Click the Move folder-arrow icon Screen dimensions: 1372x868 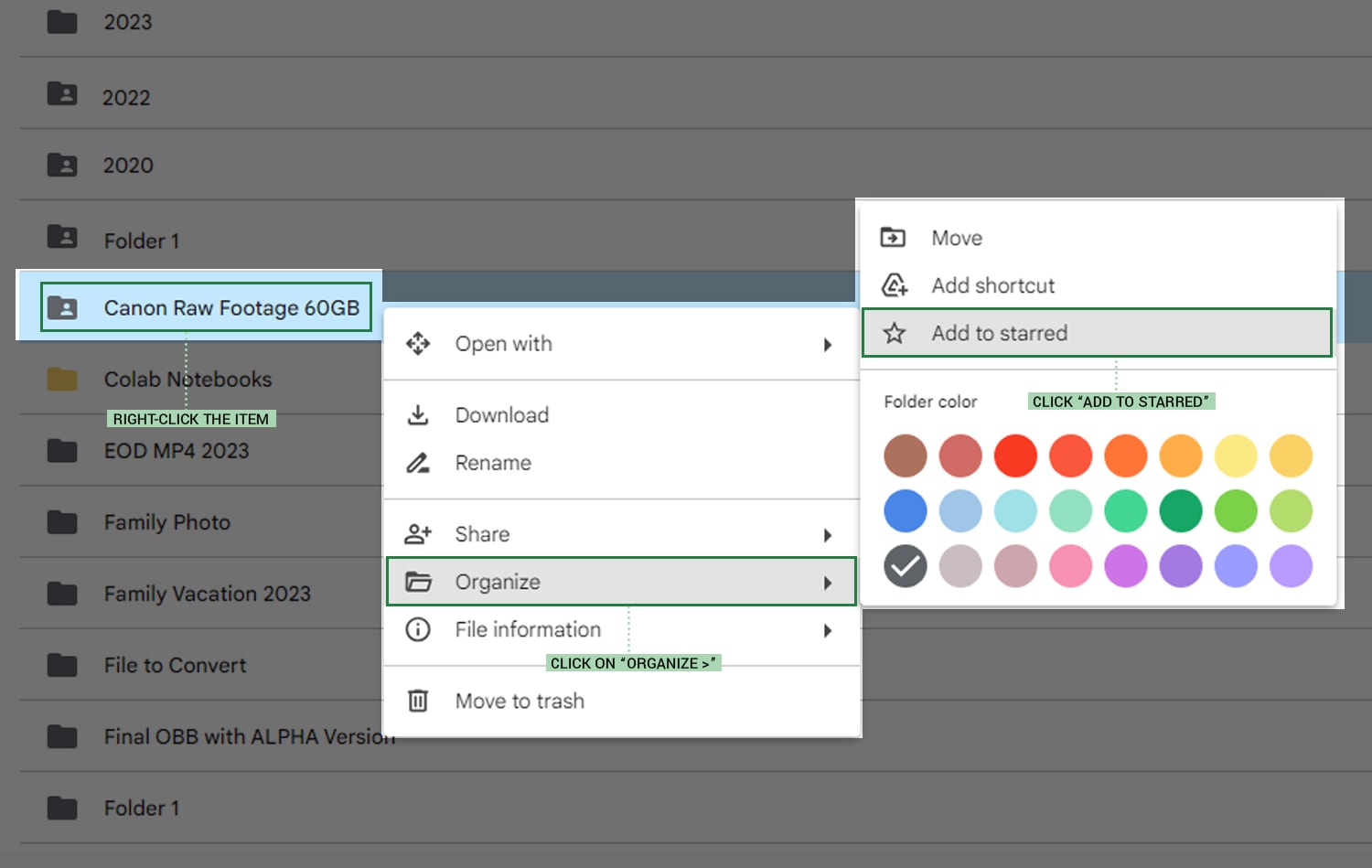click(894, 237)
